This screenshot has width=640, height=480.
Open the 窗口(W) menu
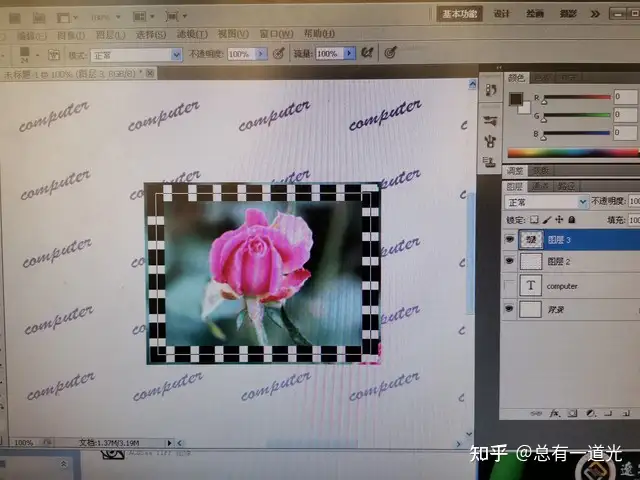point(277,33)
